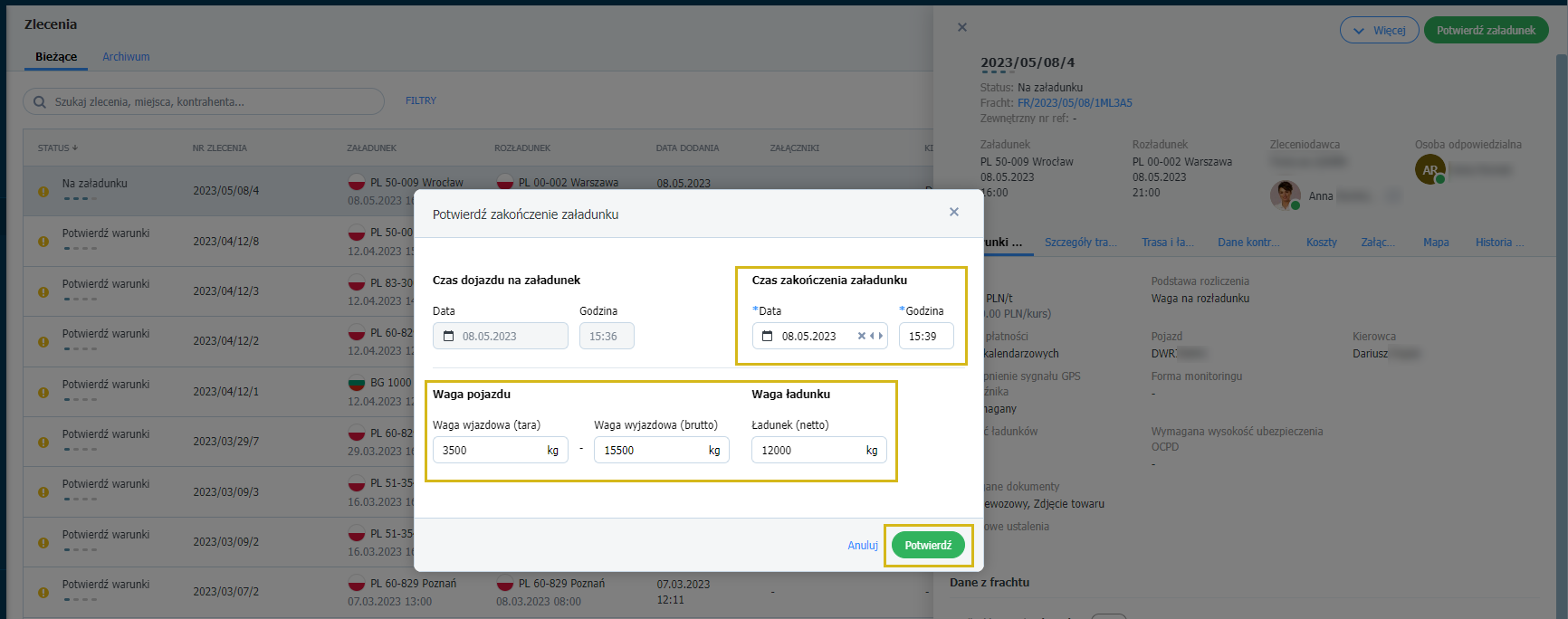Click Polish flag by PL 50-009 Wrocław in list
The width and height of the screenshot is (1568, 619).
(357, 182)
